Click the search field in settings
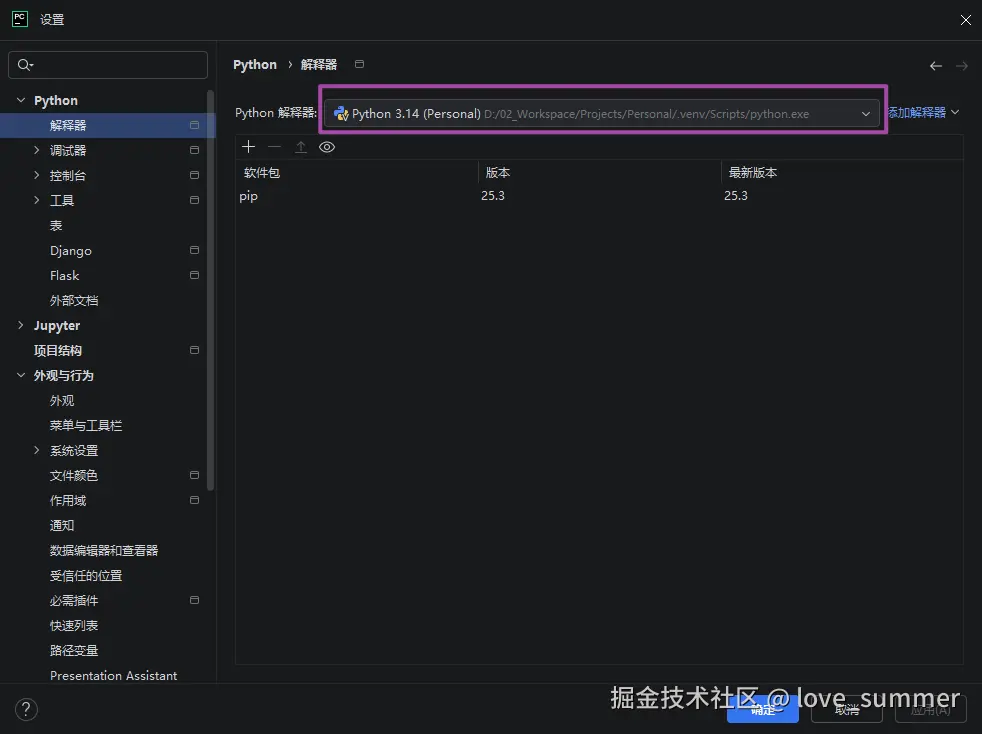The width and height of the screenshot is (982, 734). click(x=108, y=65)
